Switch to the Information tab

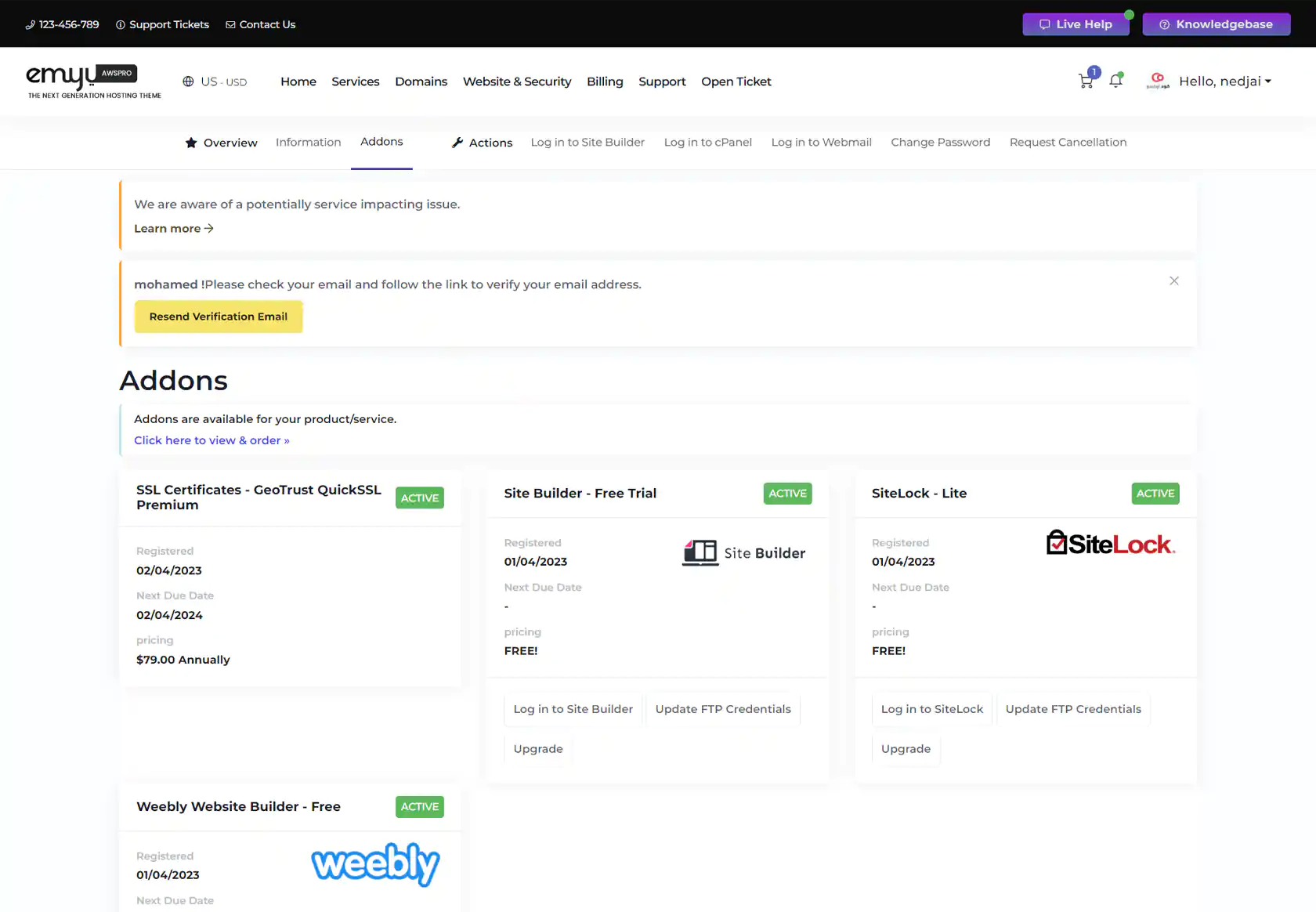pos(308,142)
